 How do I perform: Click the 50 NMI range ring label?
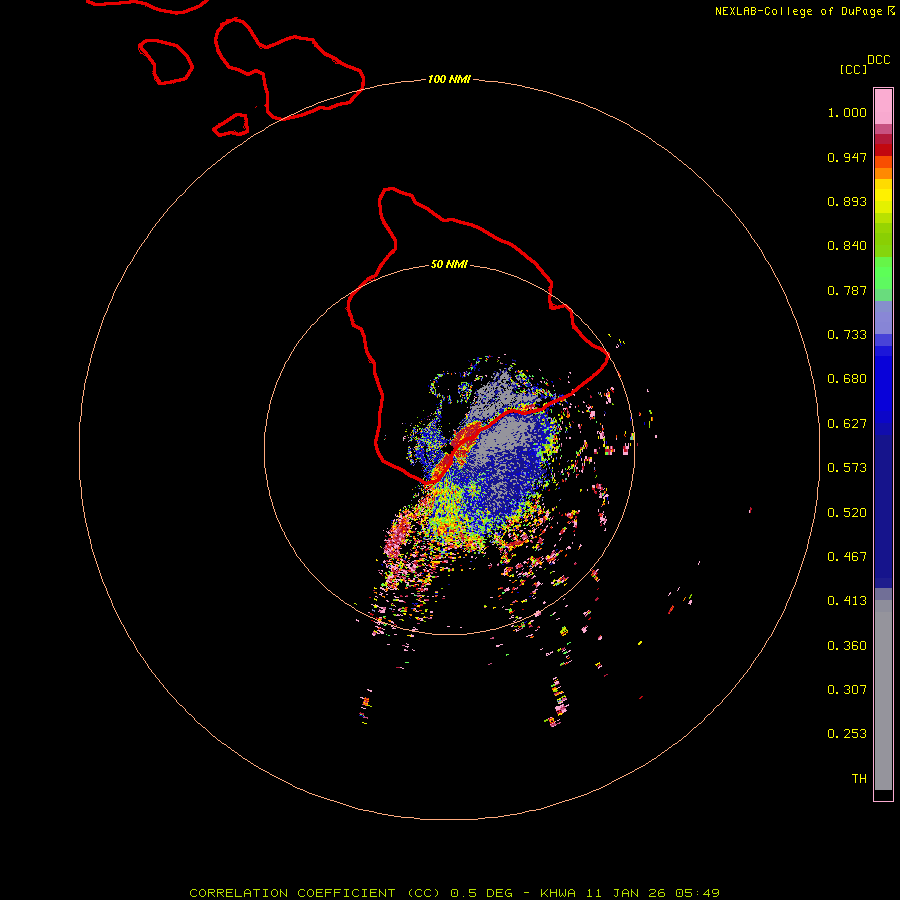click(x=449, y=265)
